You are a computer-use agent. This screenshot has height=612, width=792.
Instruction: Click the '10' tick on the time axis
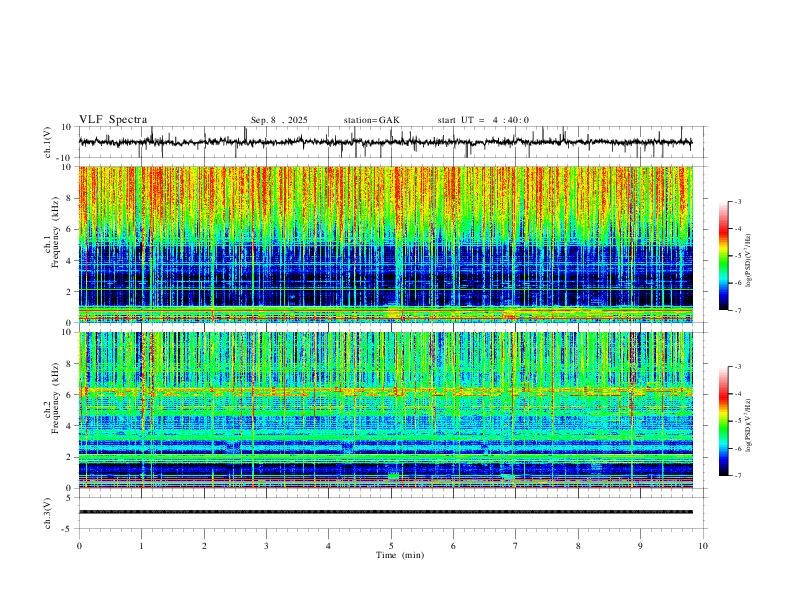[x=703, y=546]
